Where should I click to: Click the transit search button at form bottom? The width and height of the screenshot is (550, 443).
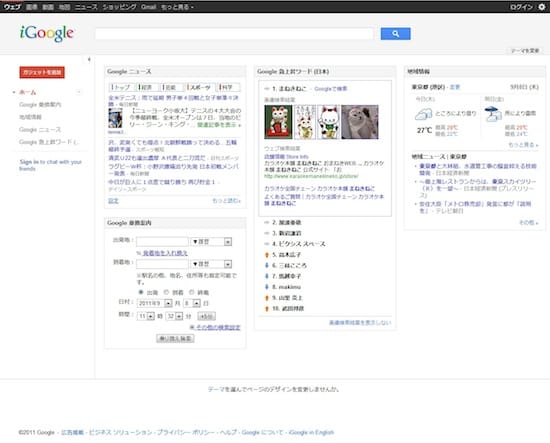pos(175,338)
